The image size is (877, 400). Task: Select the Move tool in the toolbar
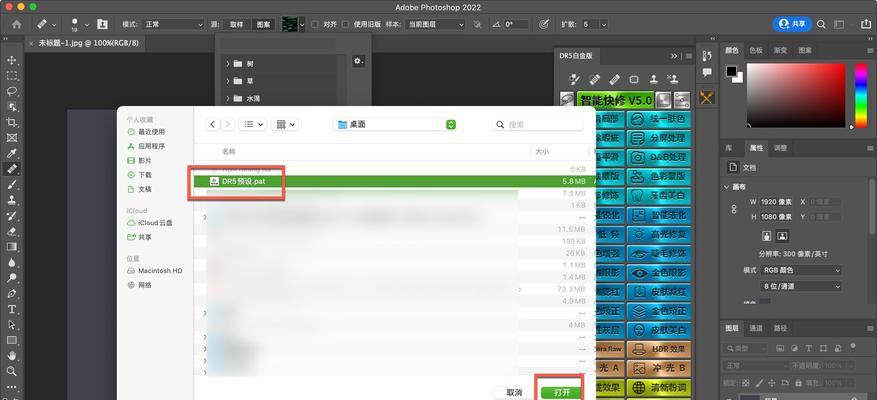(12, 60)
